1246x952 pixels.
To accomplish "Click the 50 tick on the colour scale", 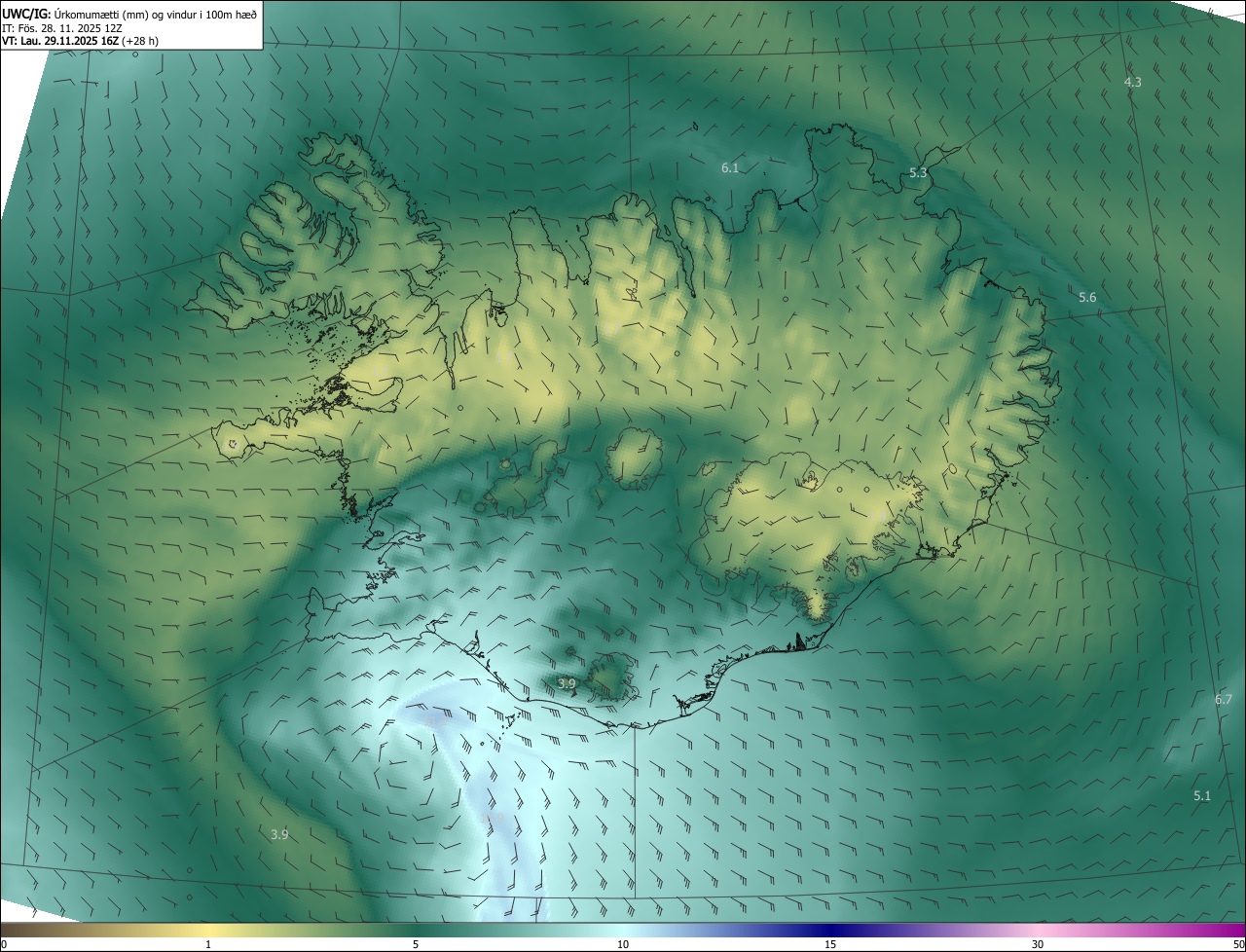I will 1238,945.
